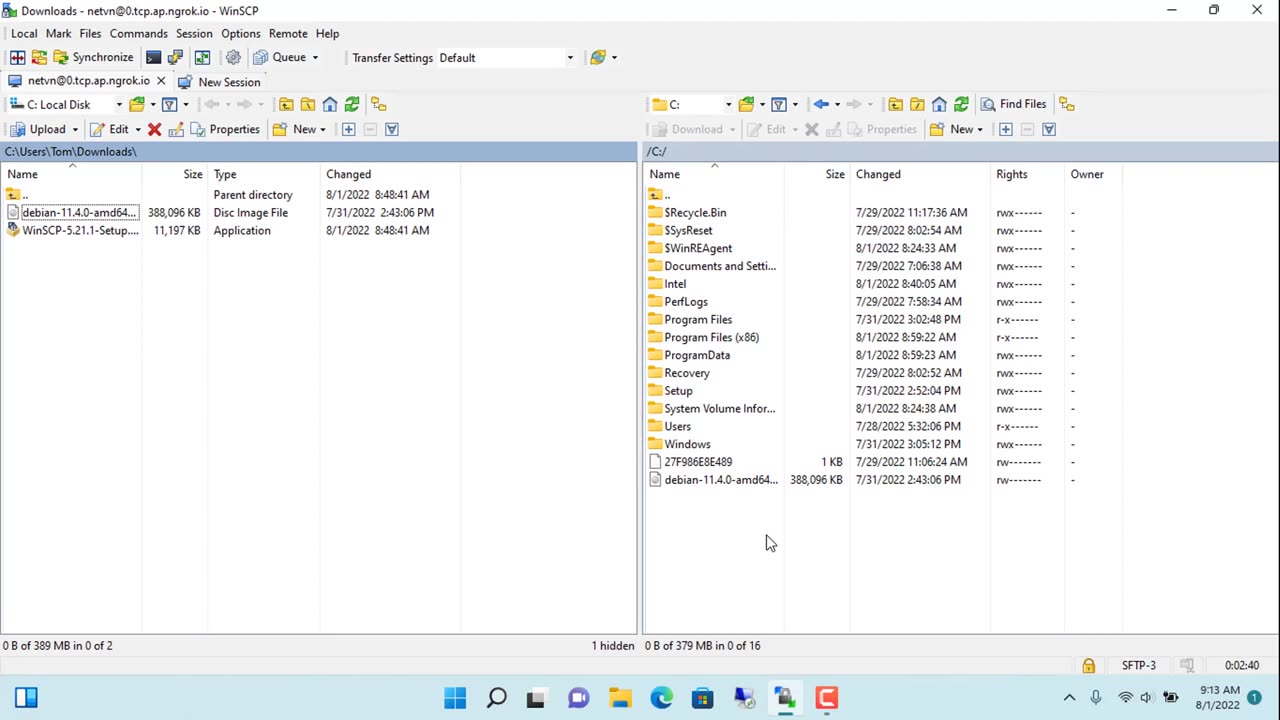Viewport: 1280px width, 720px height.
Task: Click the remote panel filter icon
Action: pyautogui.click(x=778, y=104)
